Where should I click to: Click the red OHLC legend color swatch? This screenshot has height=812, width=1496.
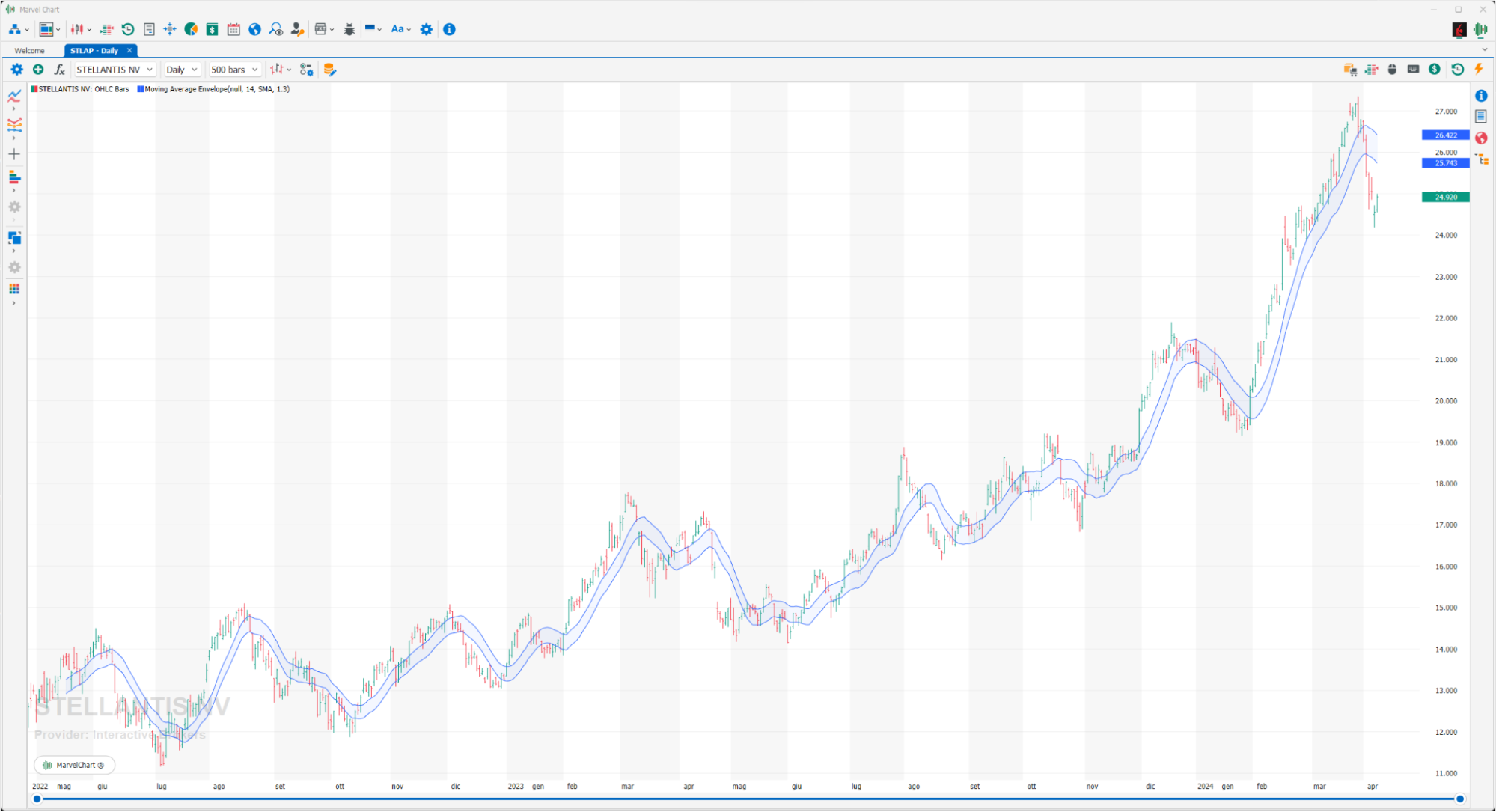pos(34,89)
